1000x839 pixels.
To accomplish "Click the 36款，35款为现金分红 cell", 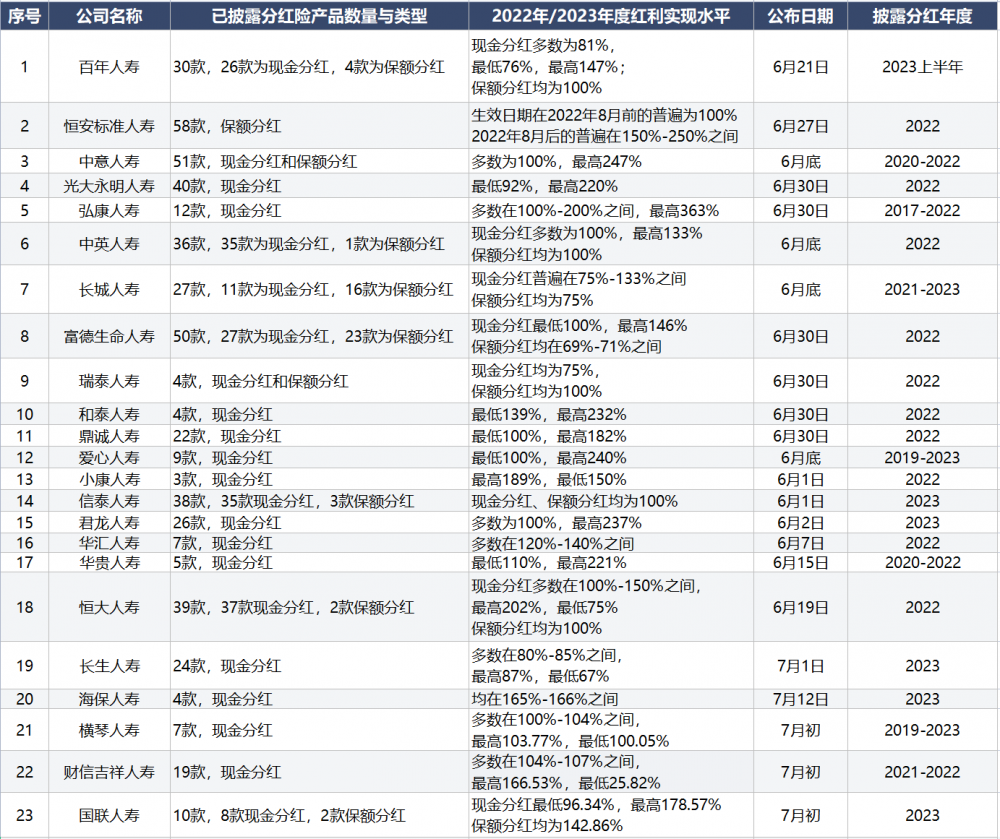I will coord(319,244).
